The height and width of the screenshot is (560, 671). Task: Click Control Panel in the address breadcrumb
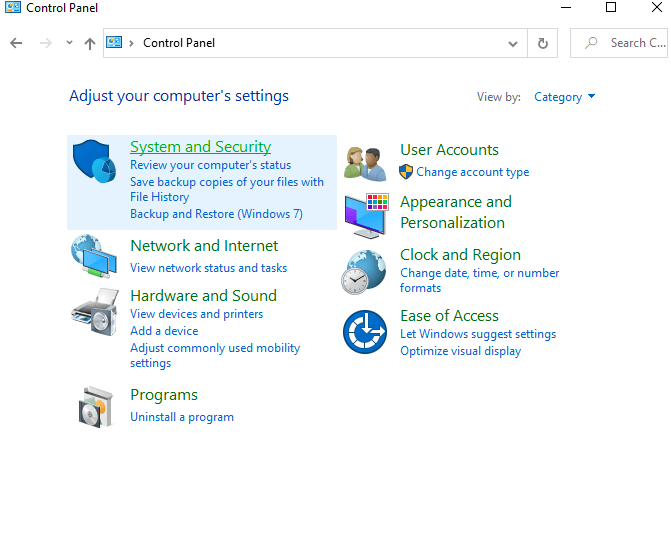[x=179, y=43]
